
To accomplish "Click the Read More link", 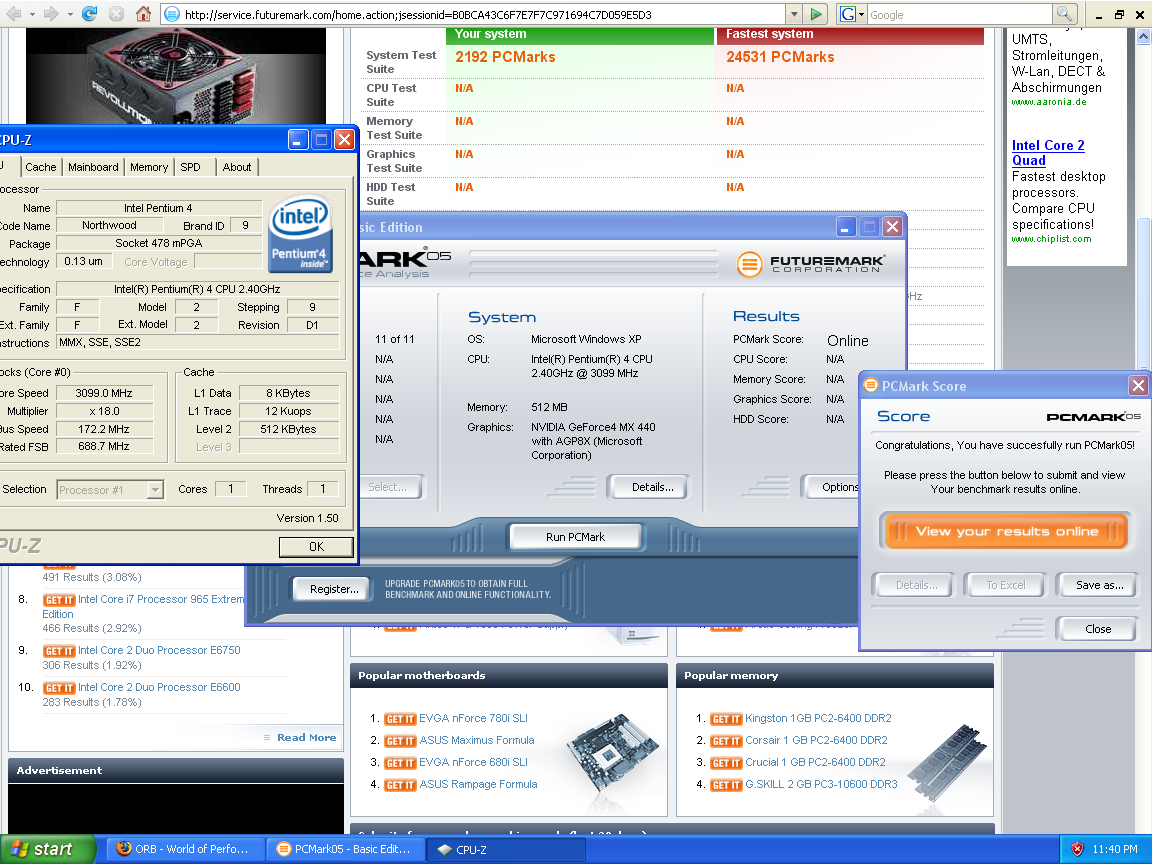I will pos(306,737).
